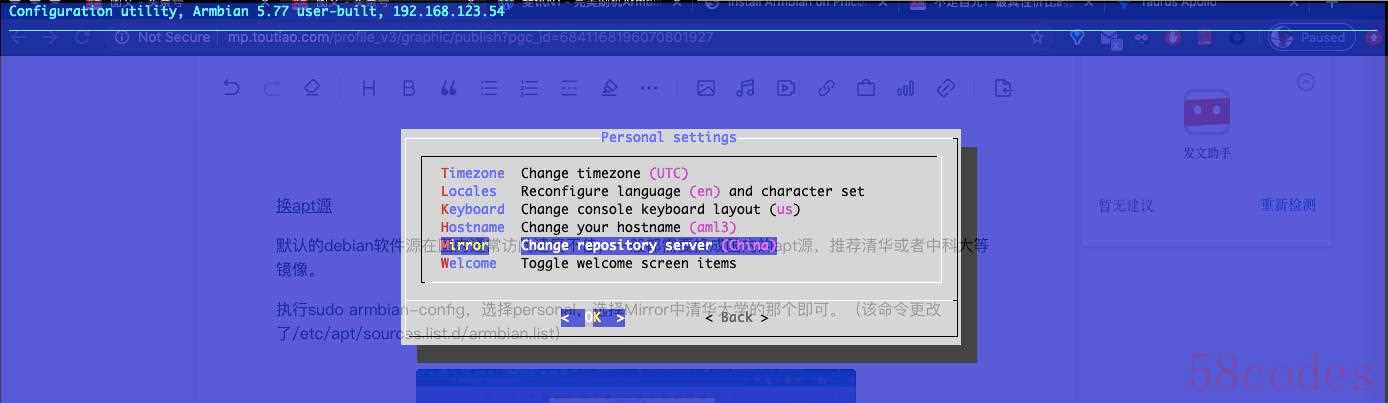Click the redo arrow in editor toolbar
Image resolution: width=1388 pixels, height=403 pixels.
click(271, 88)
